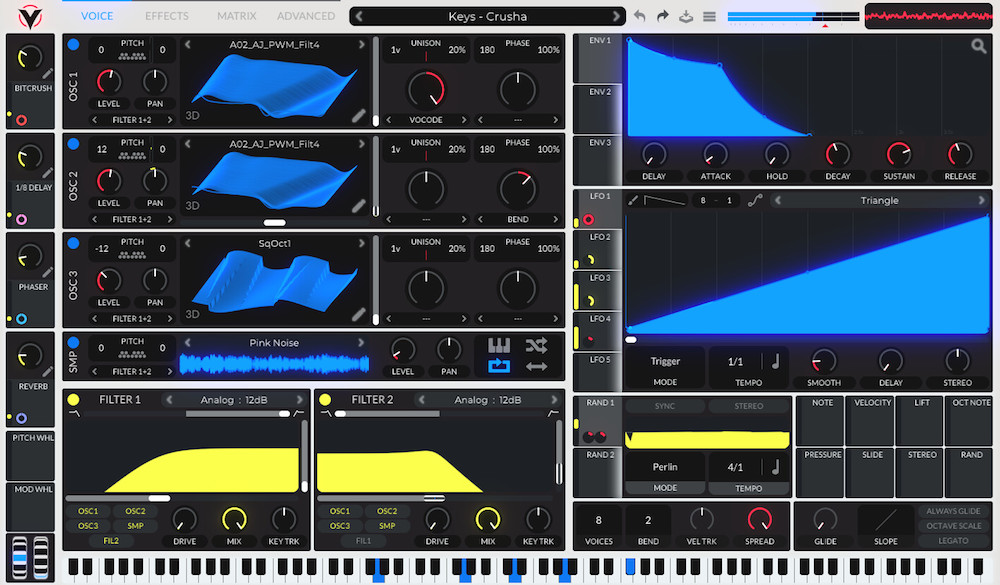Open the LFO Trigger MODE selector
Image resolution: width=1000 pixels, height=585 pixels.
(665, 368)
